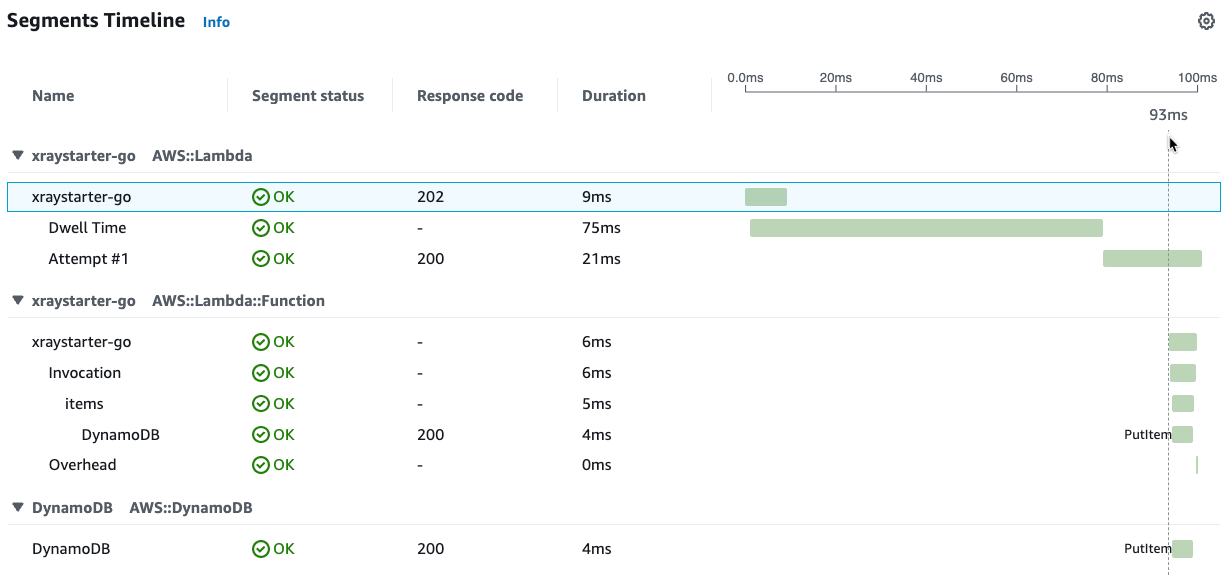Select the xraystarter-go row with response 202

[x=613, y=197]
